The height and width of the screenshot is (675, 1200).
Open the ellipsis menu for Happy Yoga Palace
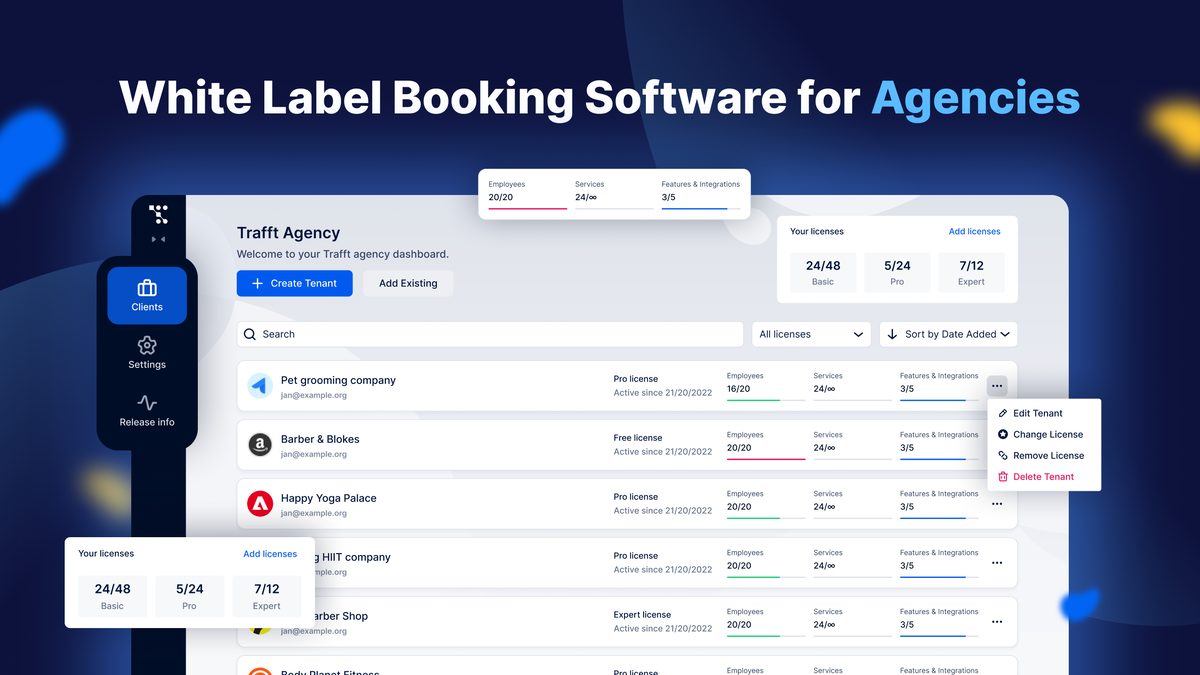996,503
